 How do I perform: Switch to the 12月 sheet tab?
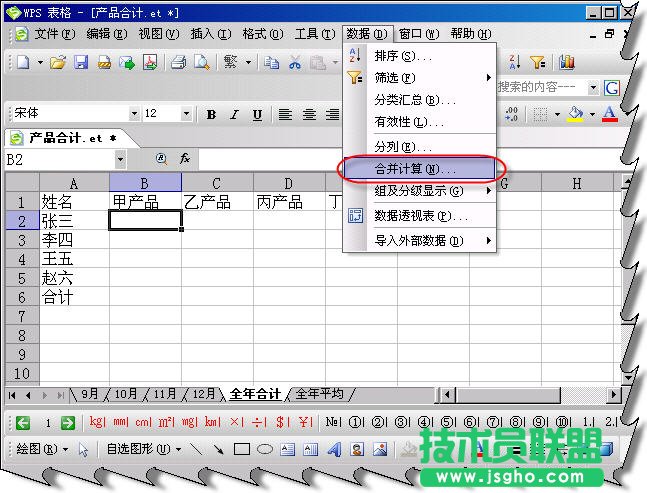(x=204, y=394)
